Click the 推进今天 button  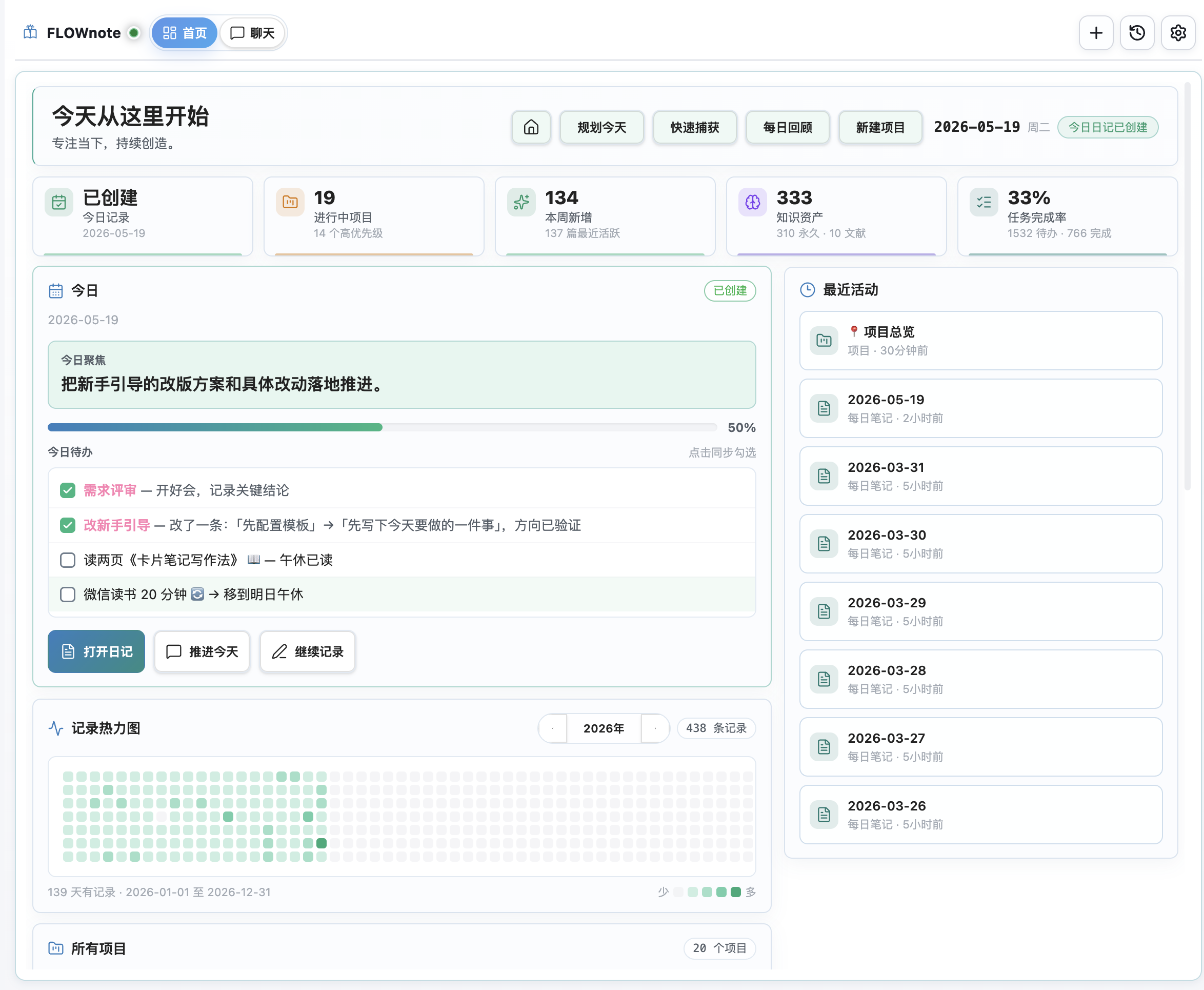(202, 651)
